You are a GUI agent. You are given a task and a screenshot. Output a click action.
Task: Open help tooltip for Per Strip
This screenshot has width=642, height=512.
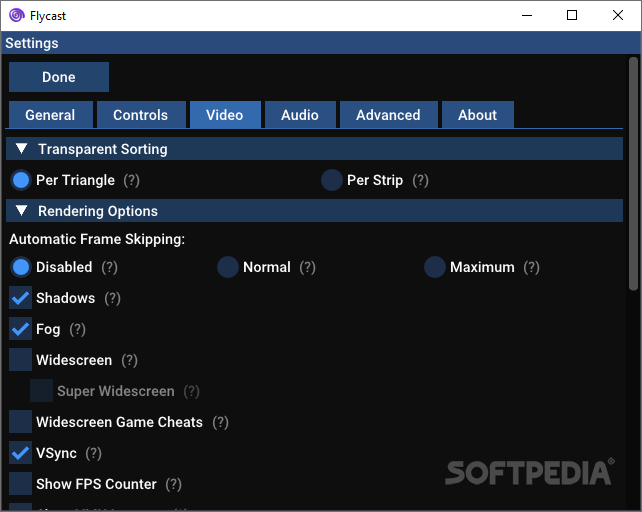(x=420, y=180)
